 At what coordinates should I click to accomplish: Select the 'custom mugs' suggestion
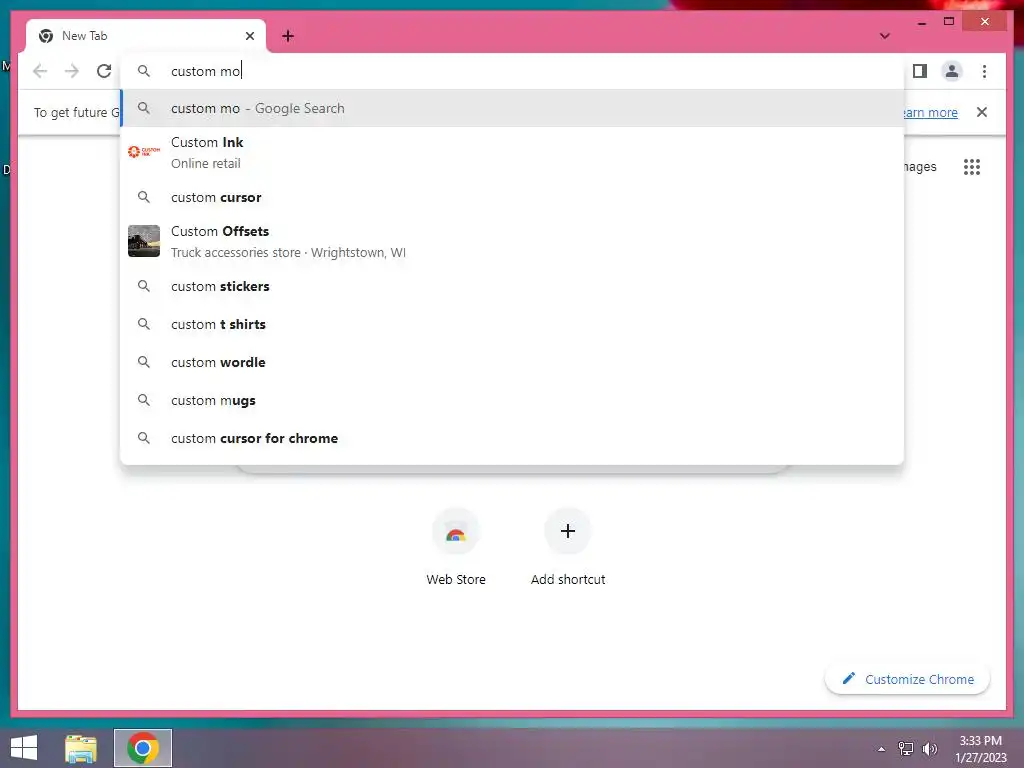[x=512, y=400]
